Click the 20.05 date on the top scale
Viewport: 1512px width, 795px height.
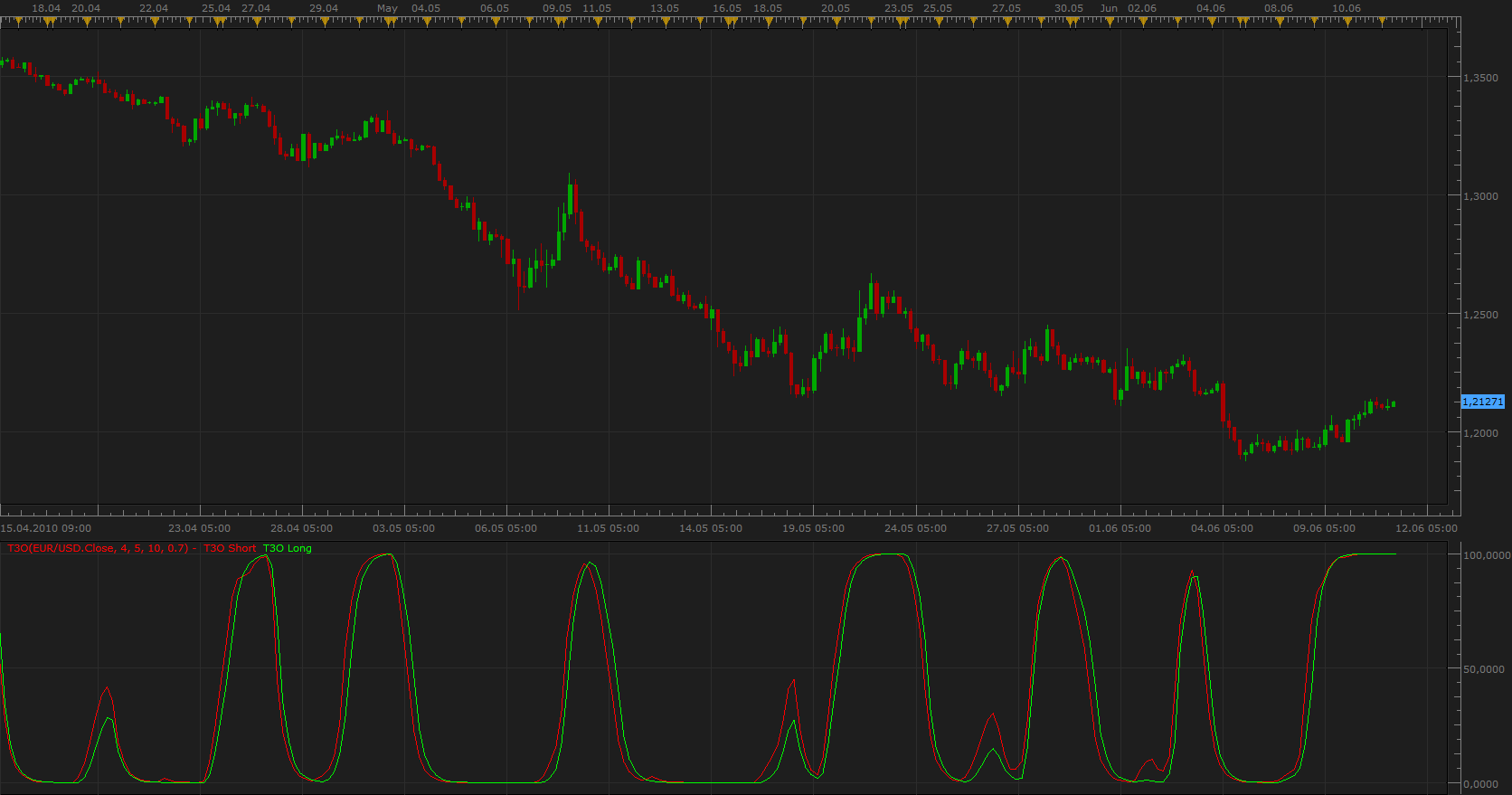point(836,8)
